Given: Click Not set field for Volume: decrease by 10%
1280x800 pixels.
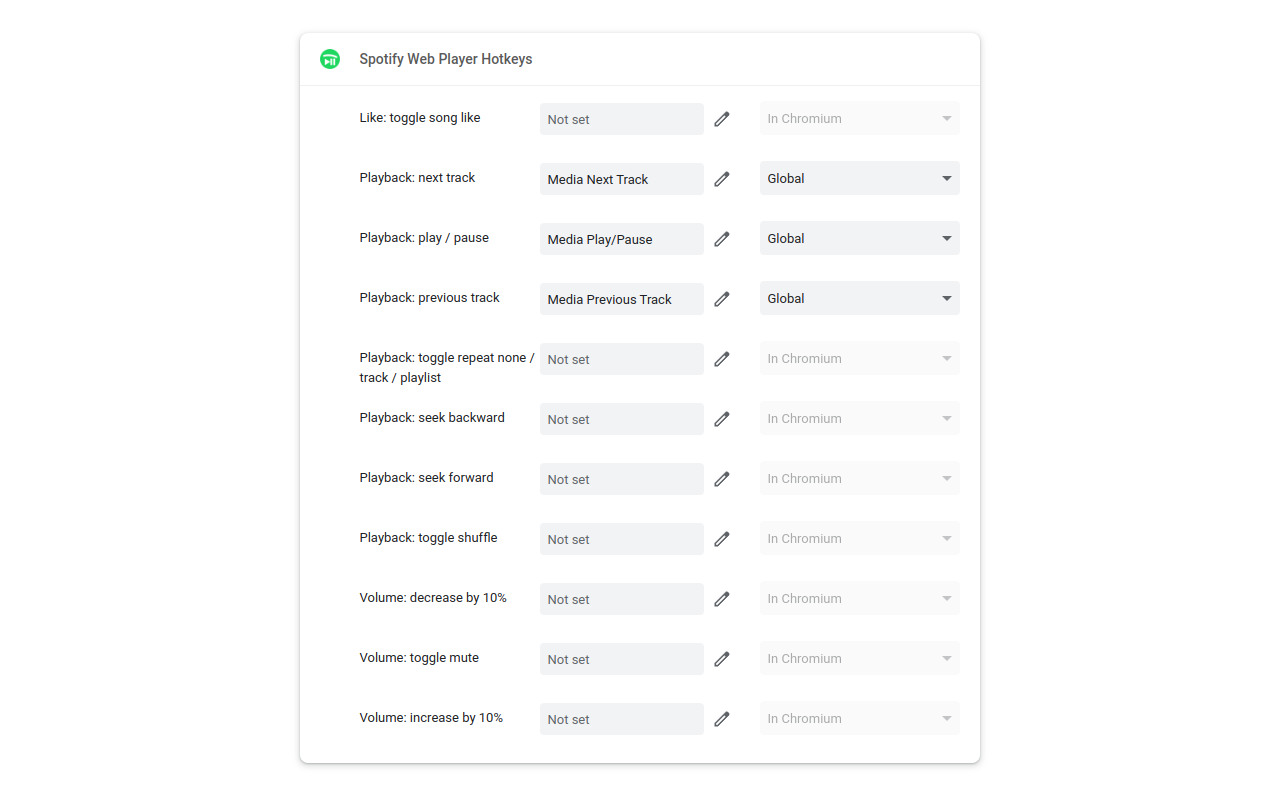Looking at the screenshot, I should (622, 599).
